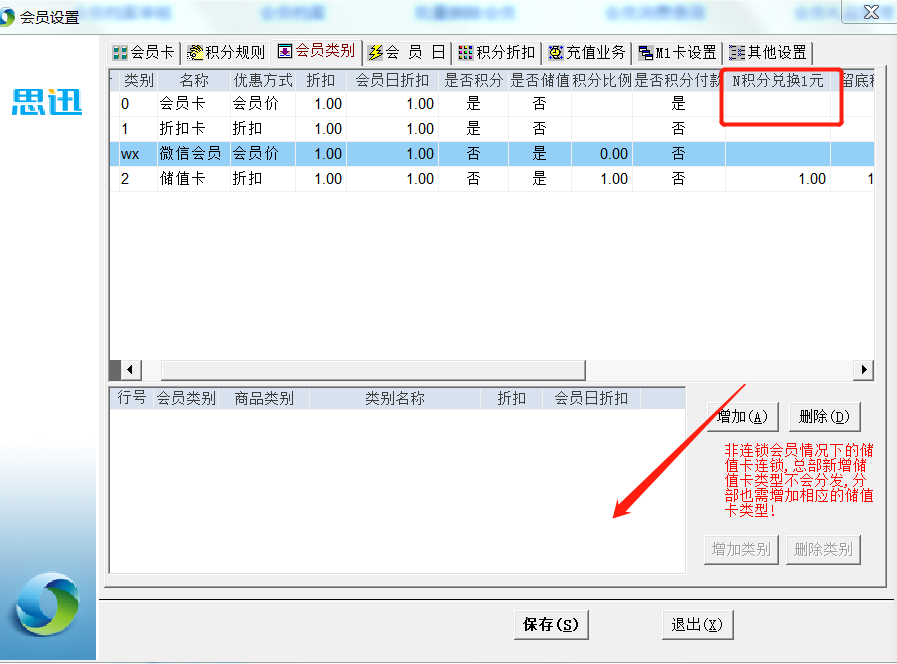Exit dialog using 退出(X) button

coord(697,624)
